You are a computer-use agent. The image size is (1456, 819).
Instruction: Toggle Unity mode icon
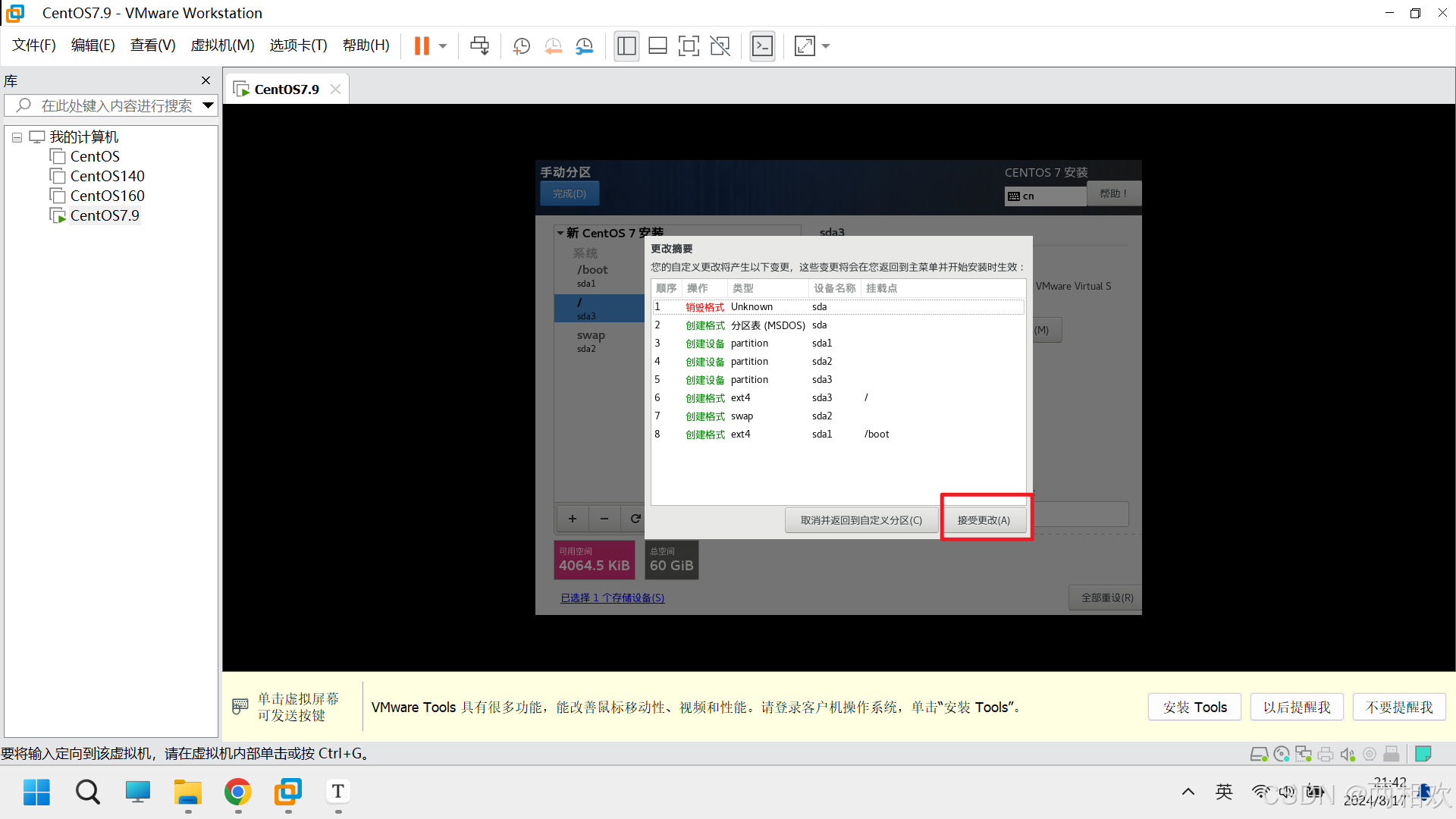click(720, 46)
